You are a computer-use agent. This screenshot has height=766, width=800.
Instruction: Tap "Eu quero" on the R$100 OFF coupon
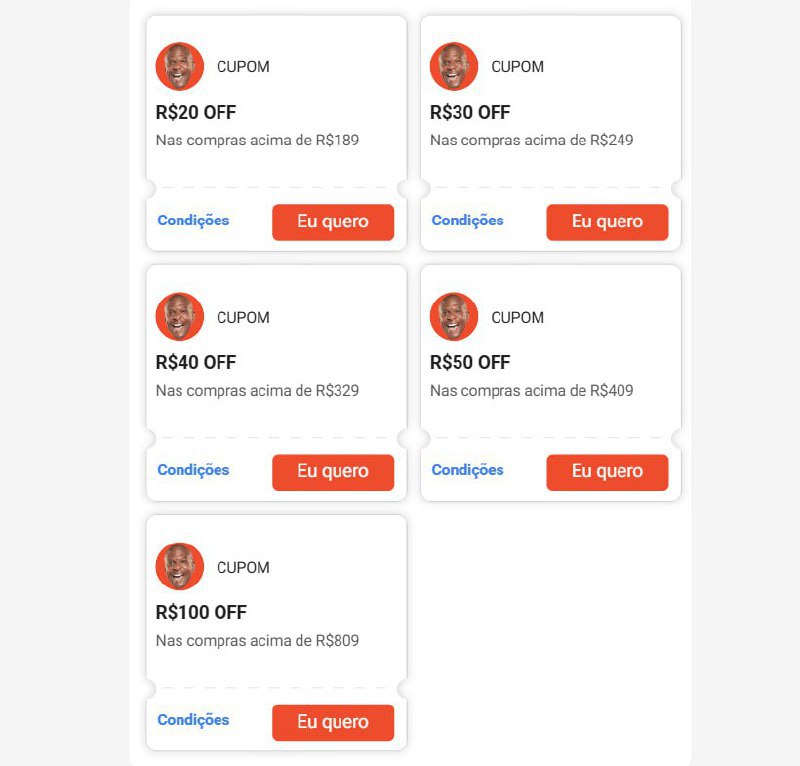(x=333, y=722)
